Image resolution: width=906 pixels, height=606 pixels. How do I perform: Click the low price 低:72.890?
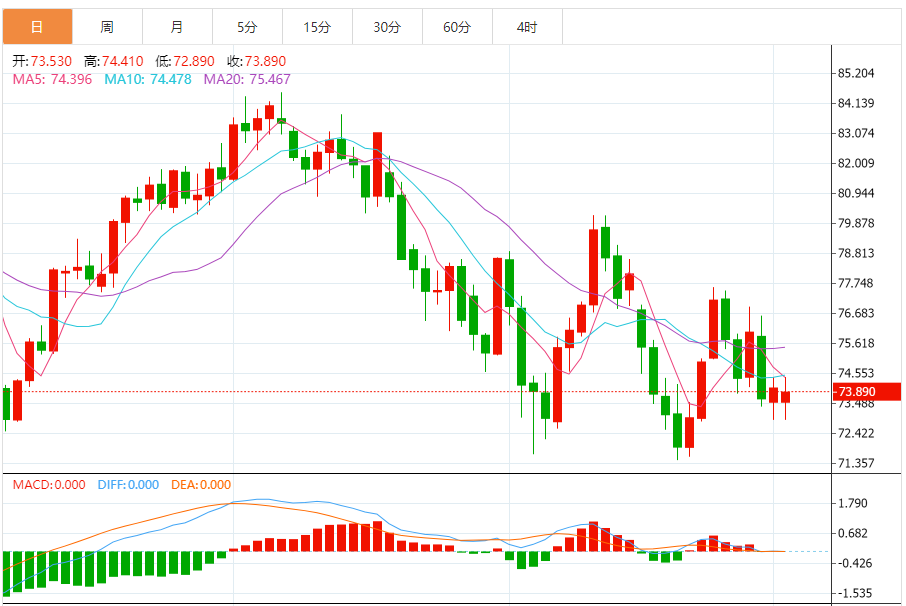pos(185,61)
